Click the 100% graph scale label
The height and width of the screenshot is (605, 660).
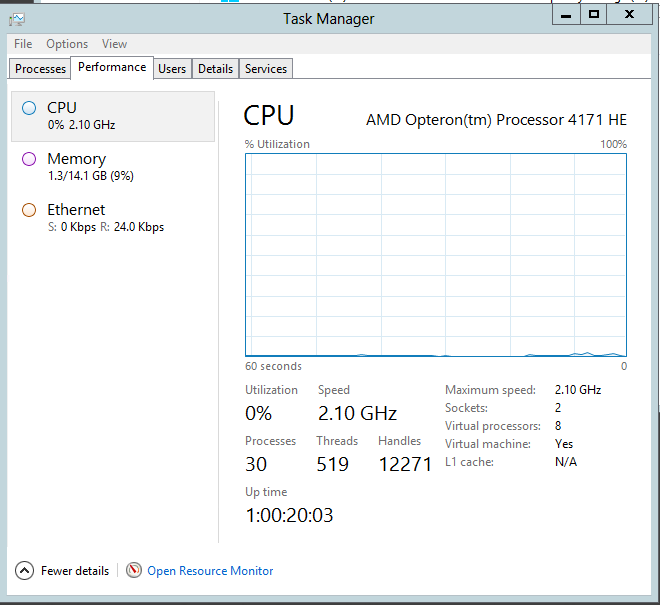pyautogui.click(x=613, y=144)
